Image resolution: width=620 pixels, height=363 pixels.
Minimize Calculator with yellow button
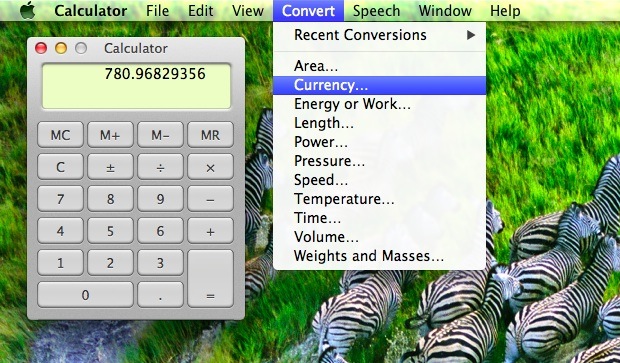tap(61, 48)
